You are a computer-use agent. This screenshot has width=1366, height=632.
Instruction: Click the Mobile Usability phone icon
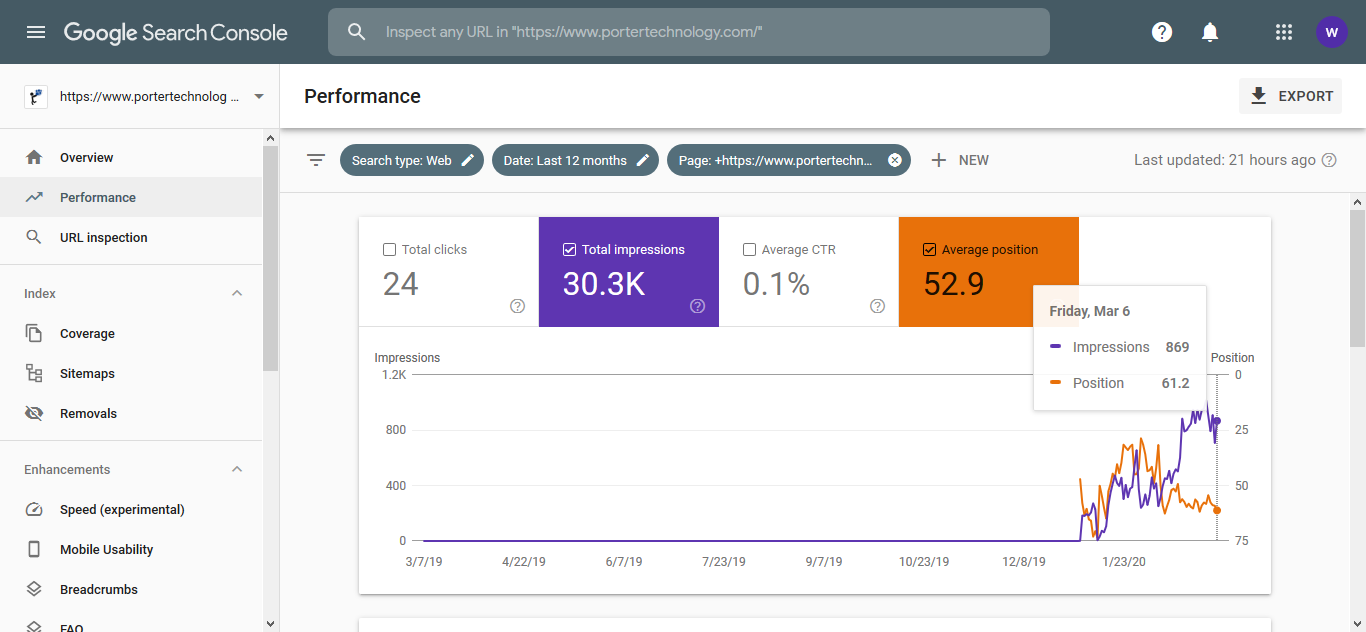[34, 549]
